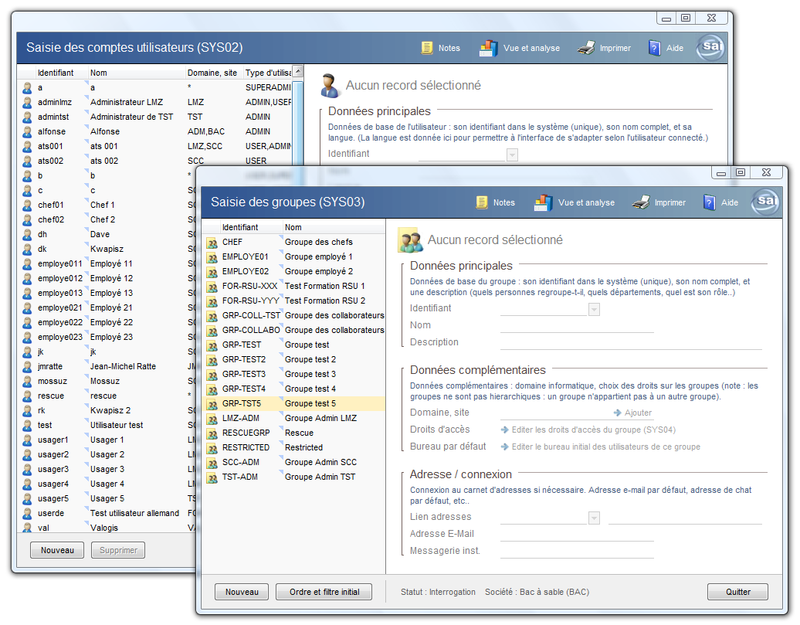Click the Aide icon in SYS02 window
The width and height of the screenshot is (800, 625).
[x=655, y=47]
